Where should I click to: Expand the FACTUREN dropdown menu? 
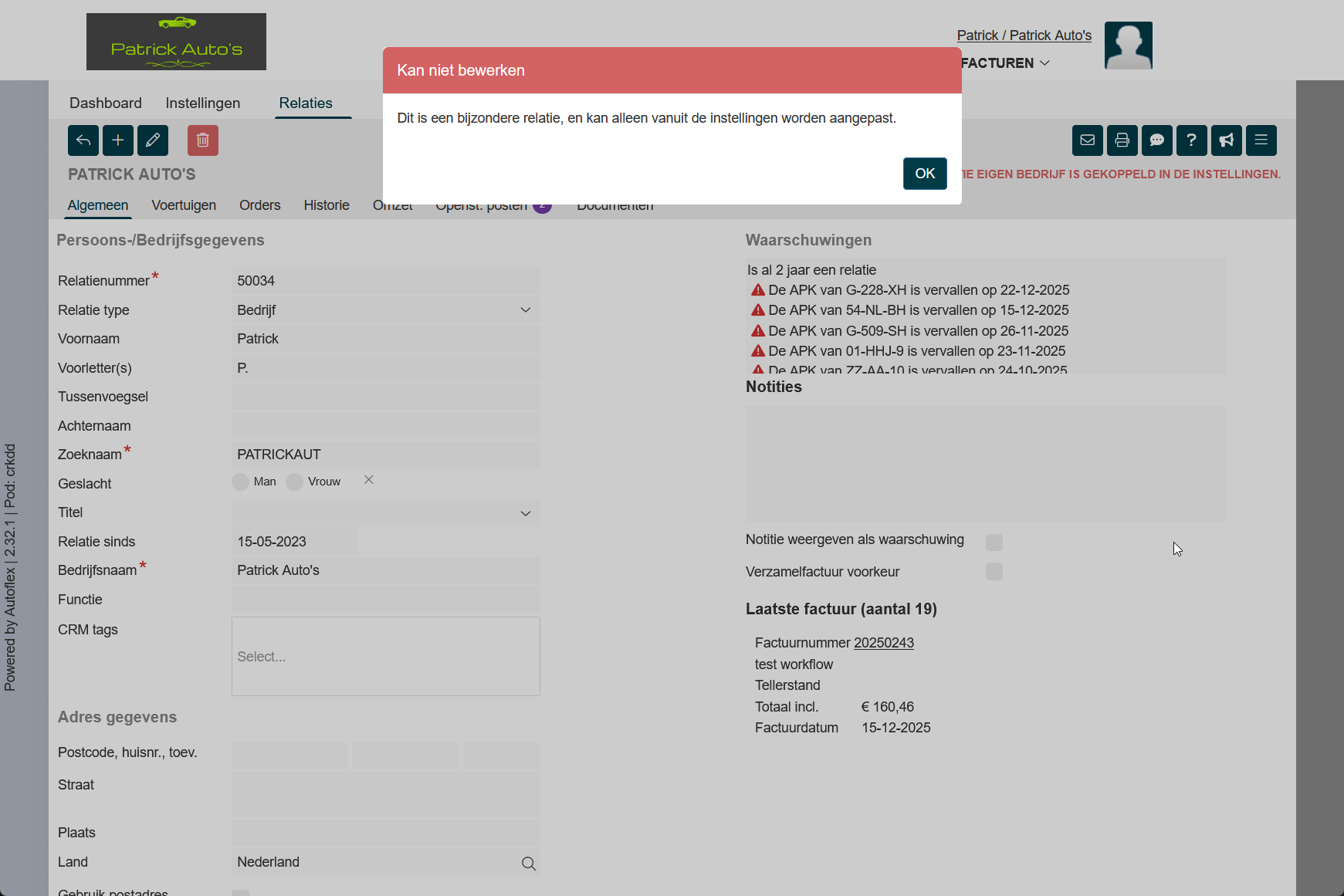[x=1005, y=63]
